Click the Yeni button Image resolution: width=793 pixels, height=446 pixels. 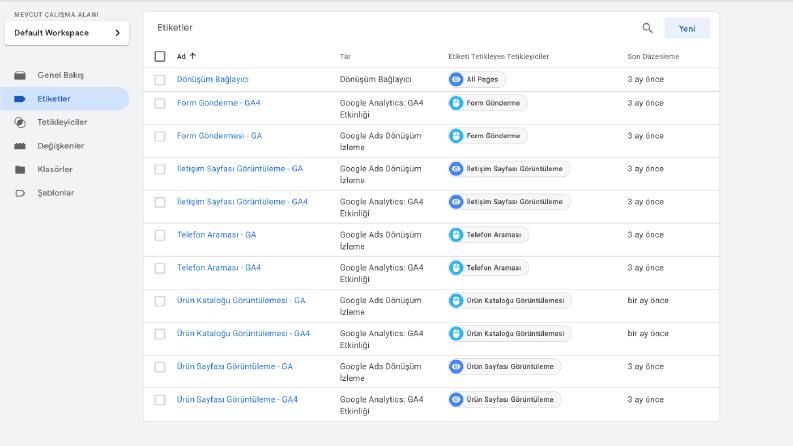pos(687,28)
